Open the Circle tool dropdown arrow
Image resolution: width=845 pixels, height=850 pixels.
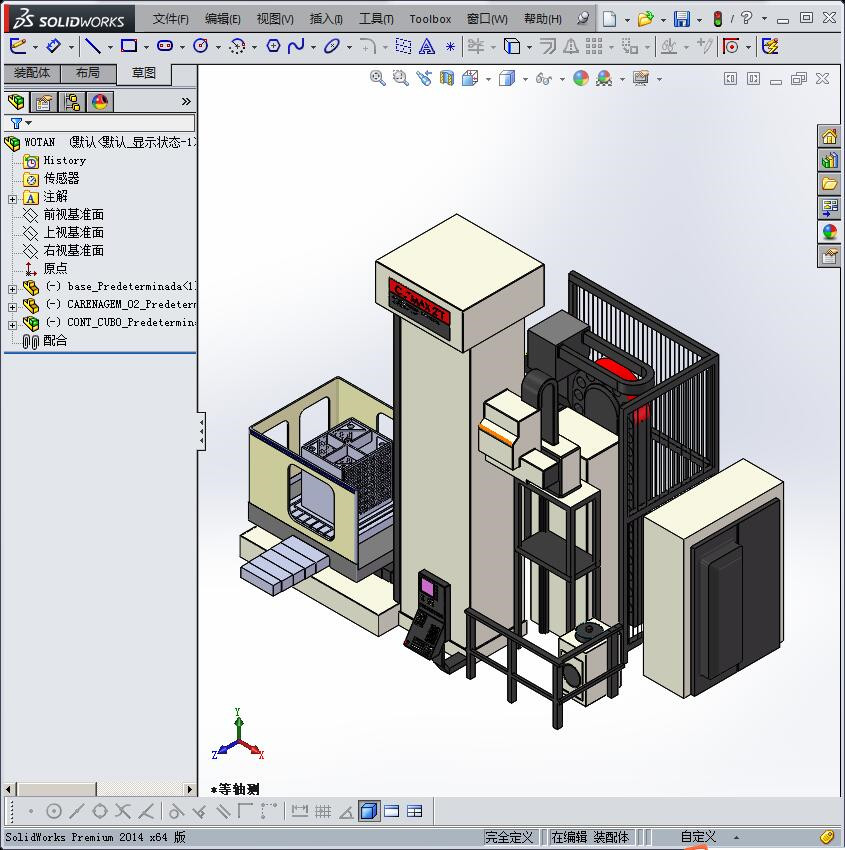tap(218, 48)
